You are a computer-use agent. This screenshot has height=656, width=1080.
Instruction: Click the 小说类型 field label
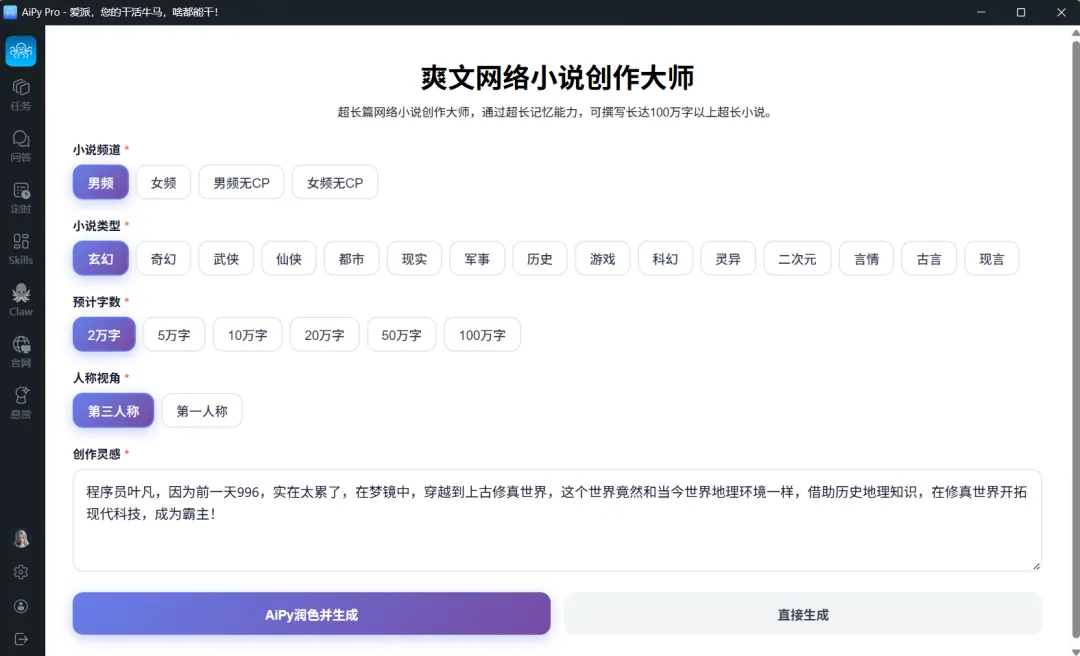coord(96,225)
